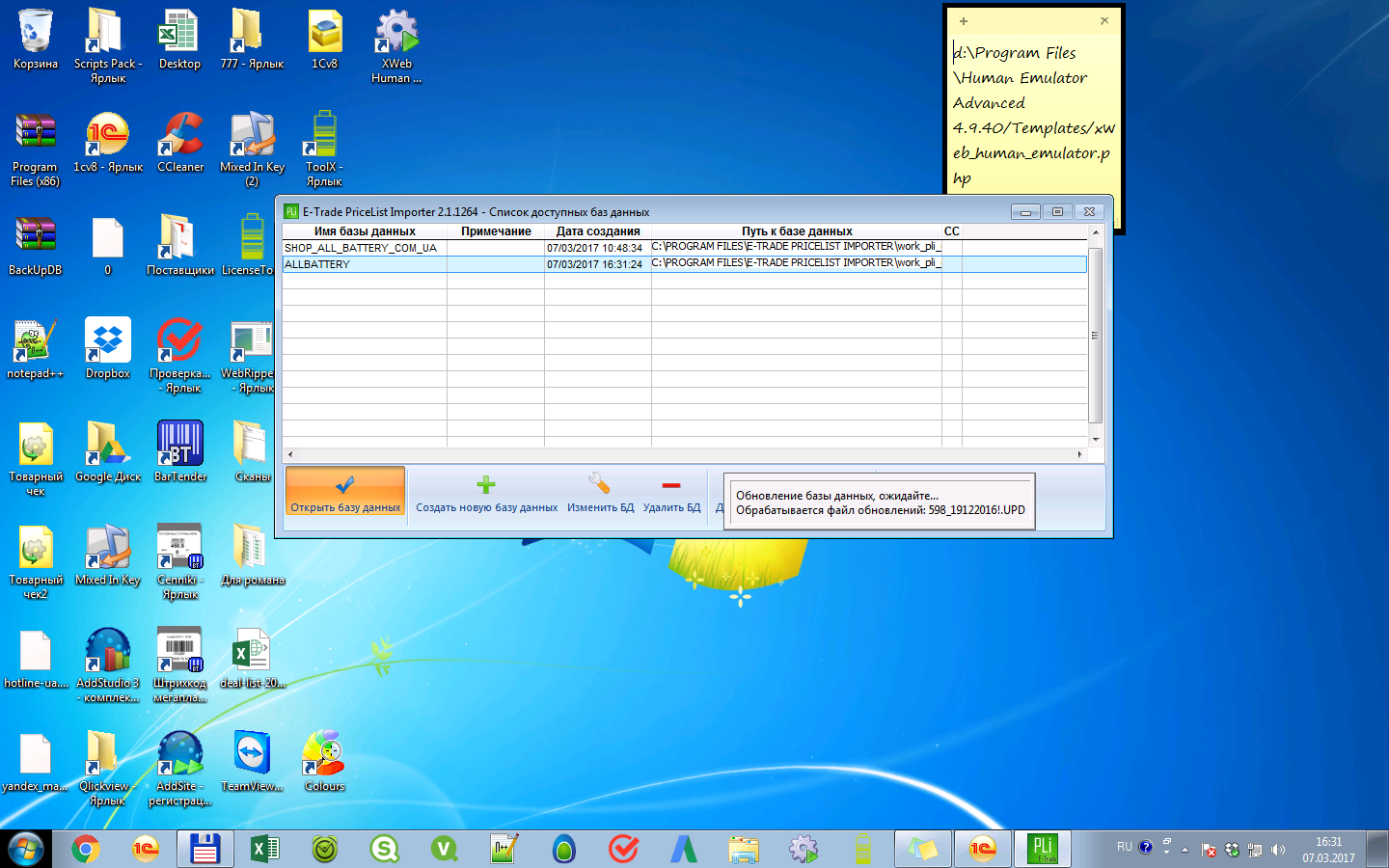Open Excel from the taskbar
The width and height of the screenshot is (1389, 868).
264,849
